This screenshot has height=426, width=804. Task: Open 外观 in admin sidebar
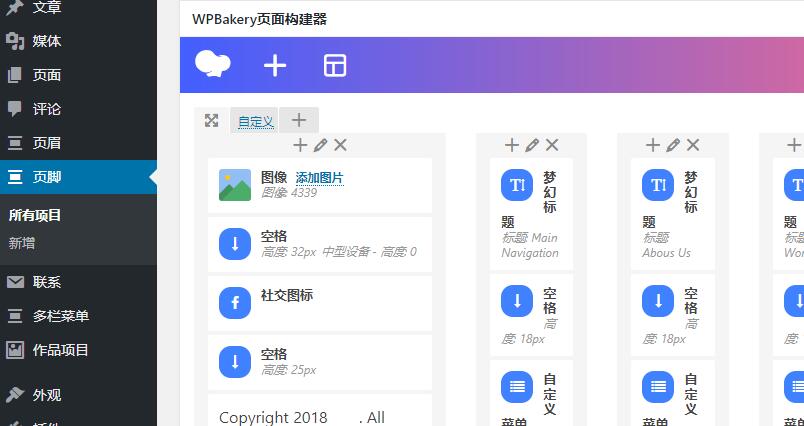tap(78, 395)
